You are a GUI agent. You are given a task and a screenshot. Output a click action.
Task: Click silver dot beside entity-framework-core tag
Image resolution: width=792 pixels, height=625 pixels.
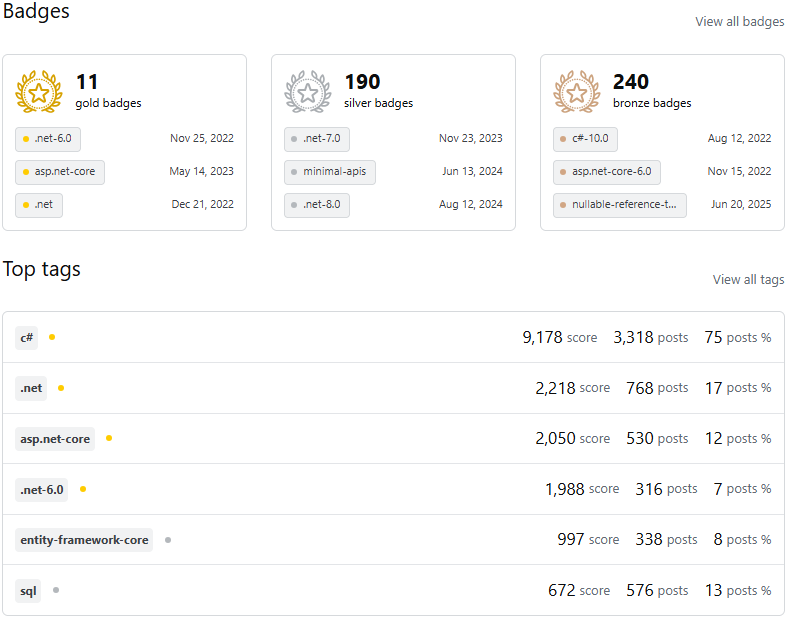[x=168, y=540]
